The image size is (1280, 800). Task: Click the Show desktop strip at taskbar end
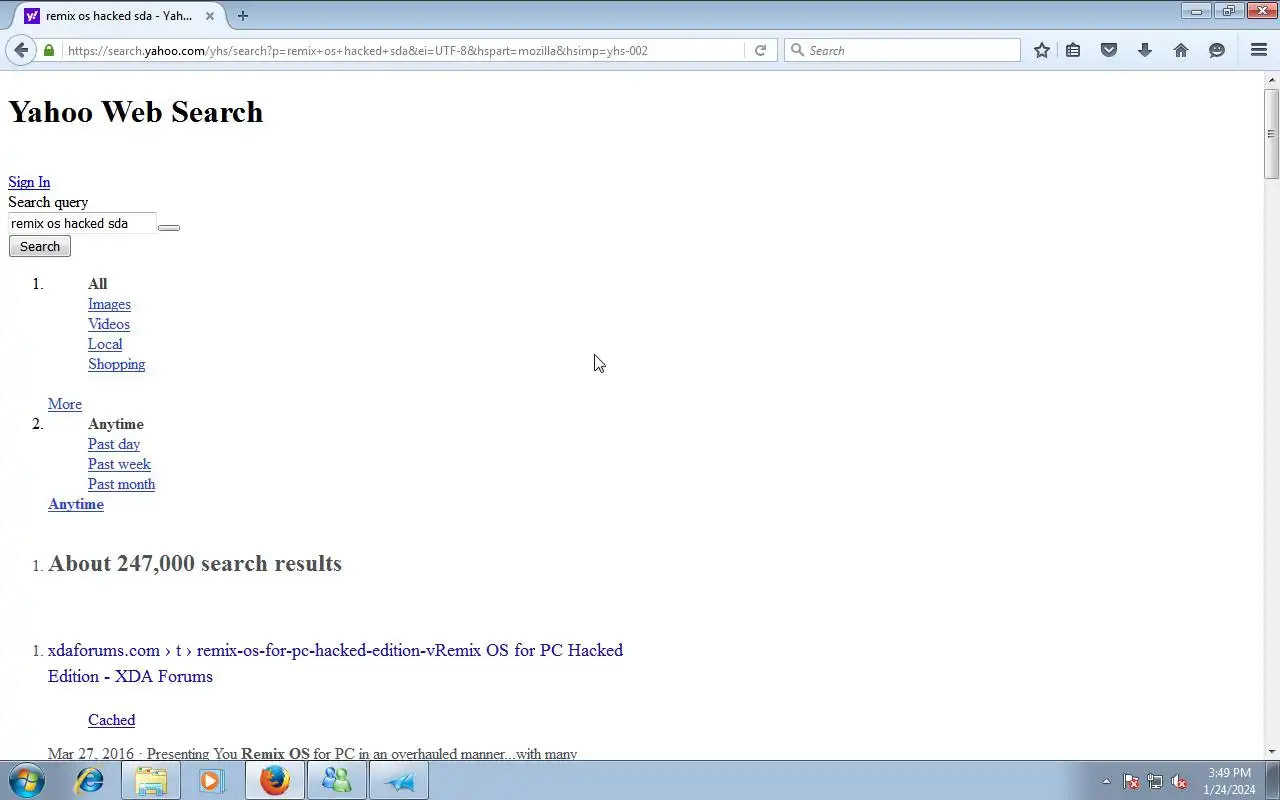(1273, 780)
